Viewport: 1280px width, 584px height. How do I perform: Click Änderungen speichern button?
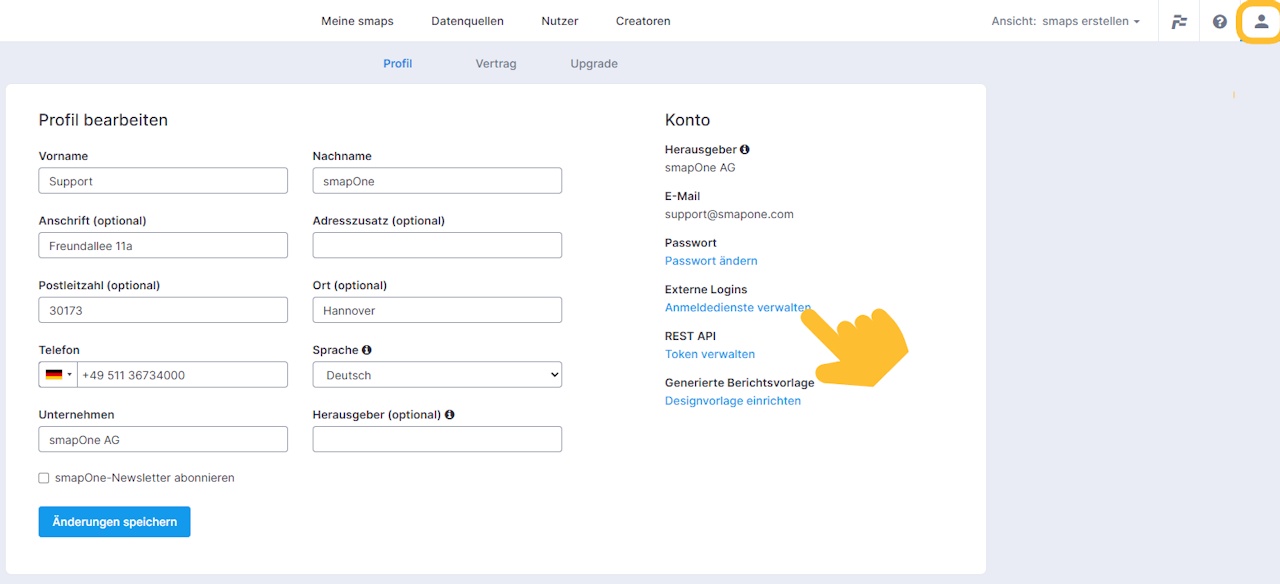click(x=114, y=522)
